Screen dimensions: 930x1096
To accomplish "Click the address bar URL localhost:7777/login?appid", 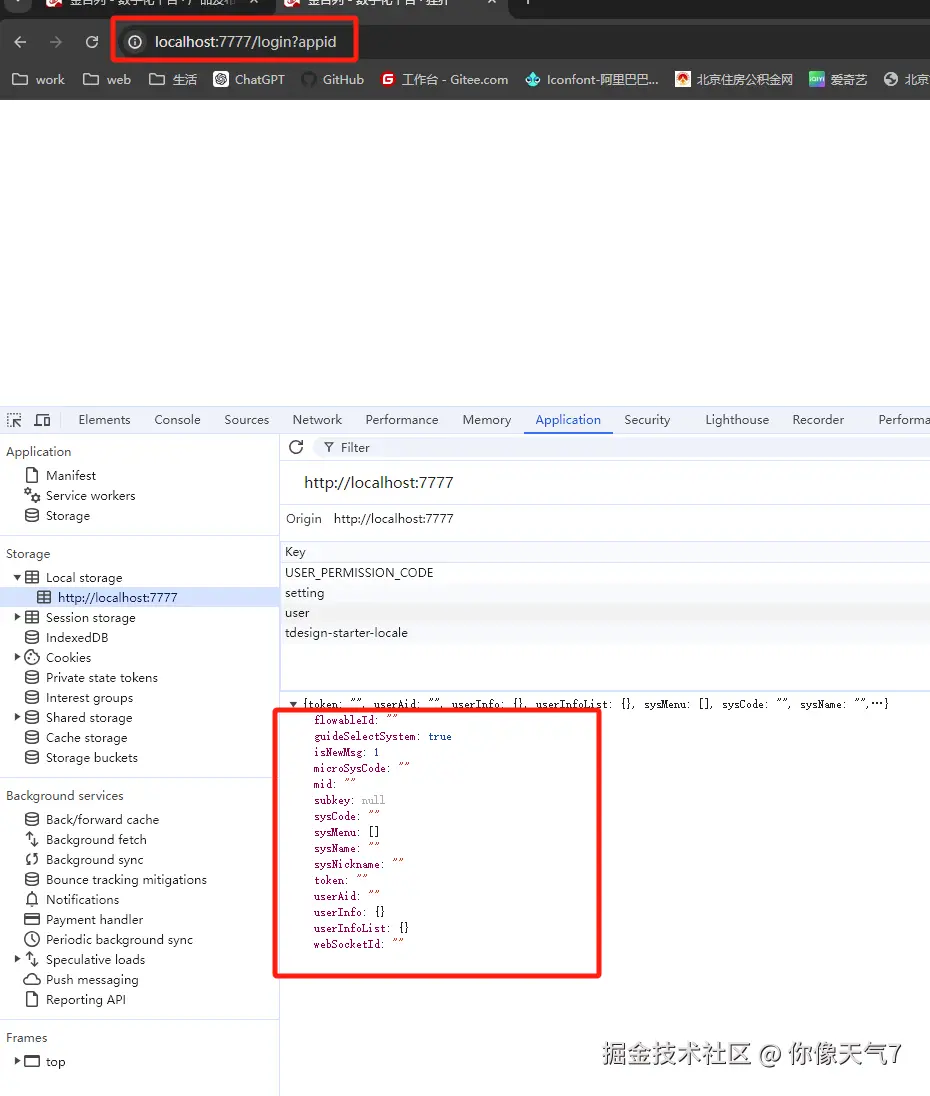I will coord(245,42).
